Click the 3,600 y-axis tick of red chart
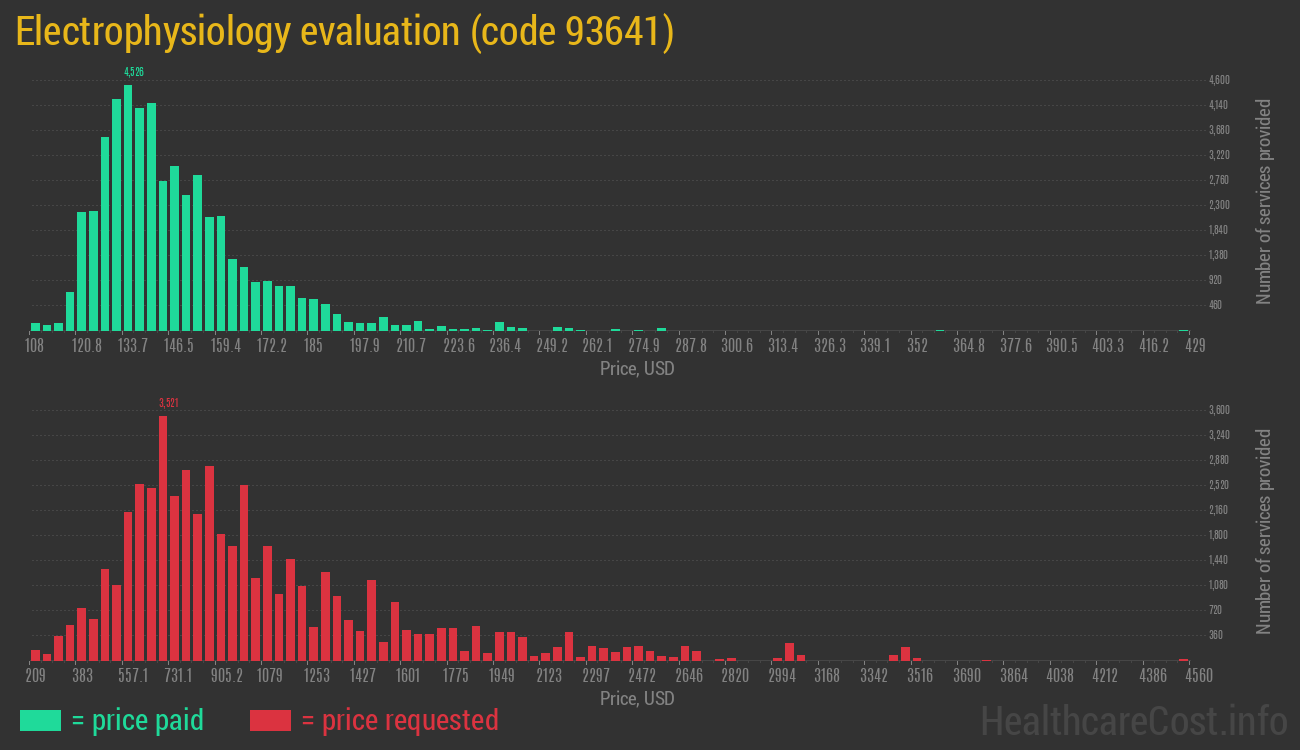The image size is (1300, 750). click(1219, 410)
